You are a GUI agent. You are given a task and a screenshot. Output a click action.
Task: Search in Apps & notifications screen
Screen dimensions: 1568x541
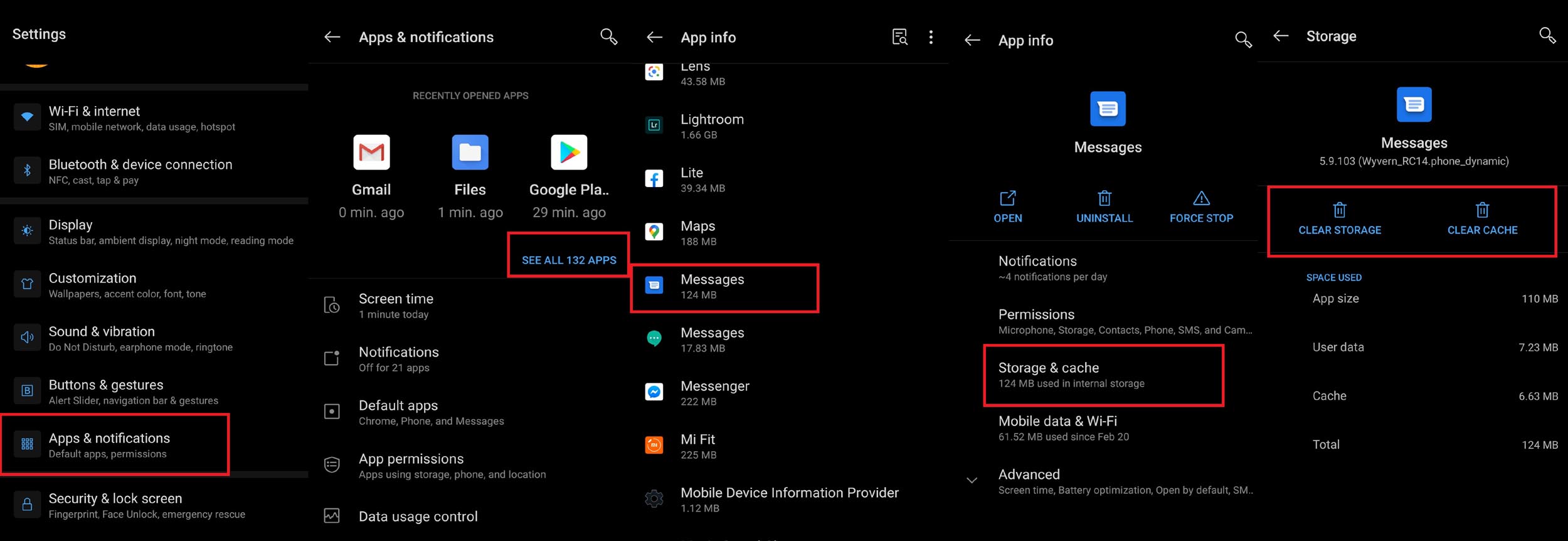click(608, 36)
